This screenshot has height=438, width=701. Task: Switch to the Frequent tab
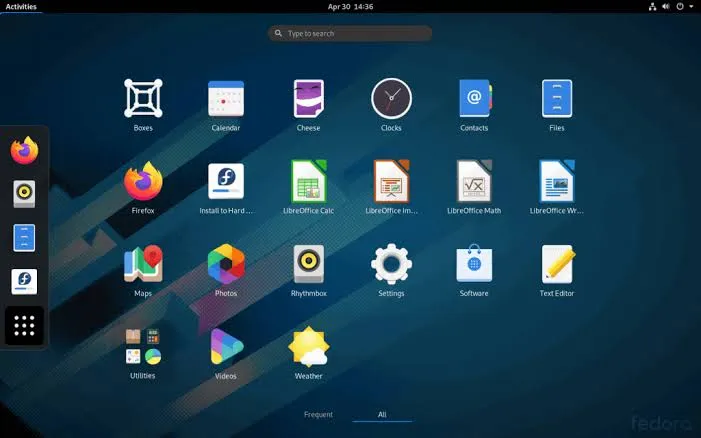tap(318, 414)
